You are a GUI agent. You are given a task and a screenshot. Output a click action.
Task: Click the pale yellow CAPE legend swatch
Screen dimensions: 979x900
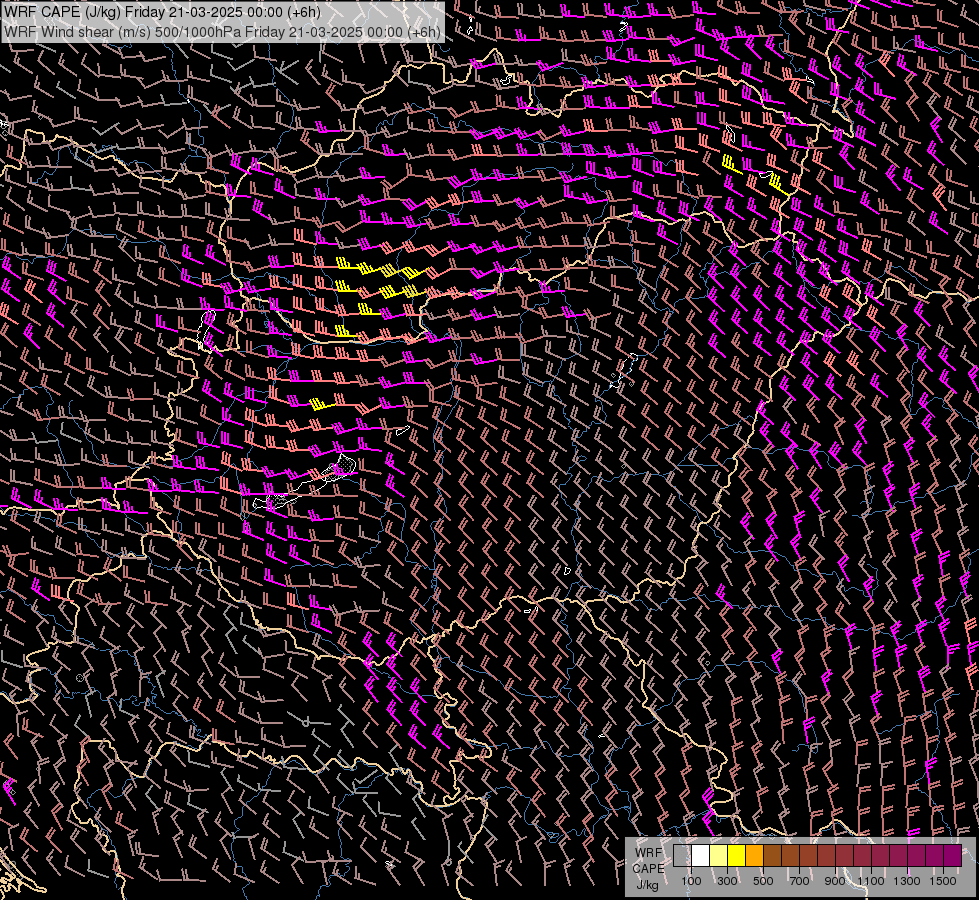[x=719, y=855]
